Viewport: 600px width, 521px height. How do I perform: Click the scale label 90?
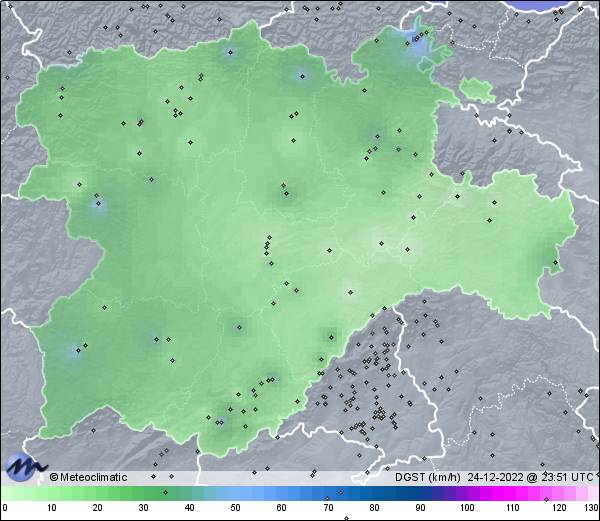click(420, 508)
